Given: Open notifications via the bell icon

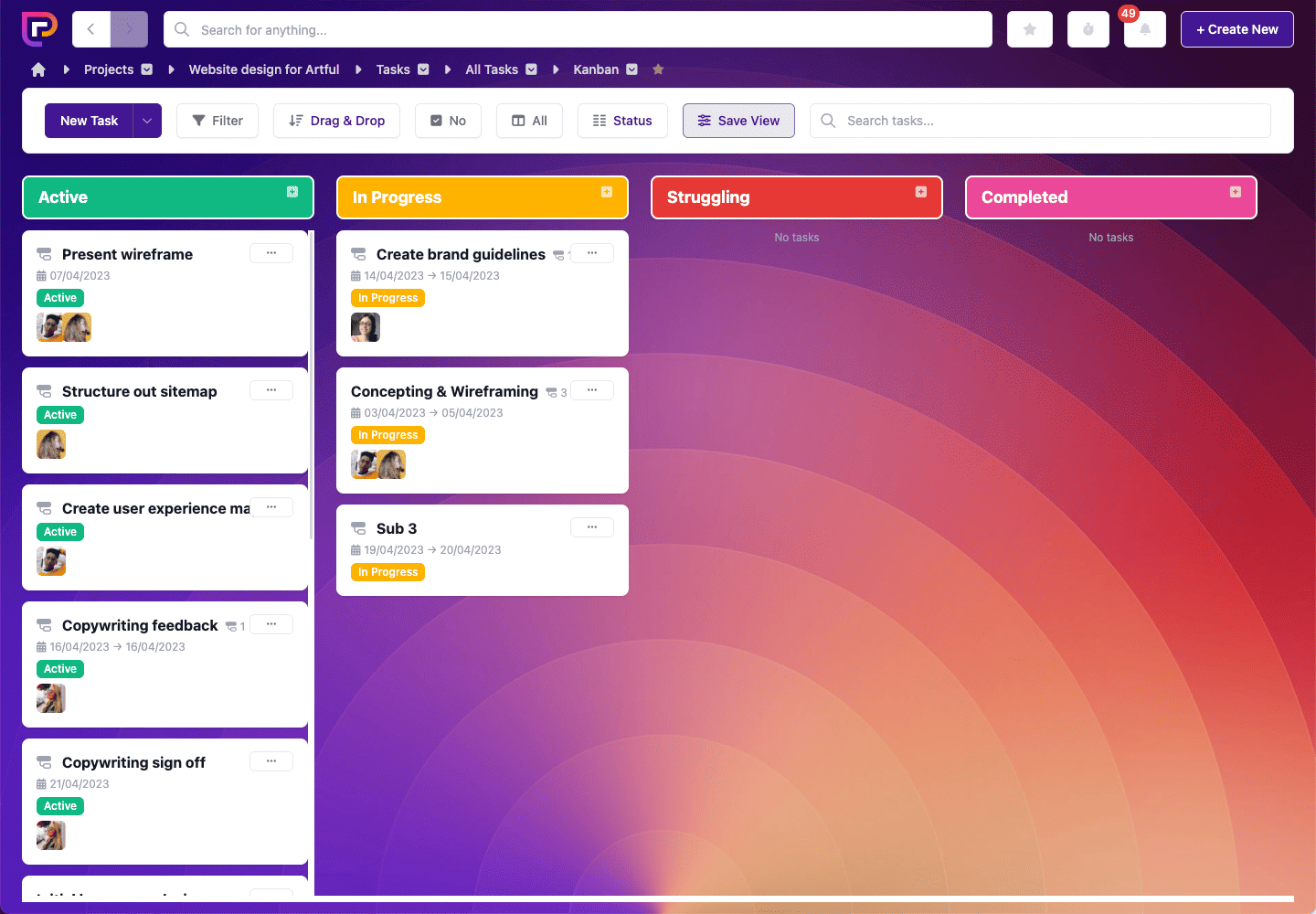Looking at the screenshot, I should tap(1145, 30).
